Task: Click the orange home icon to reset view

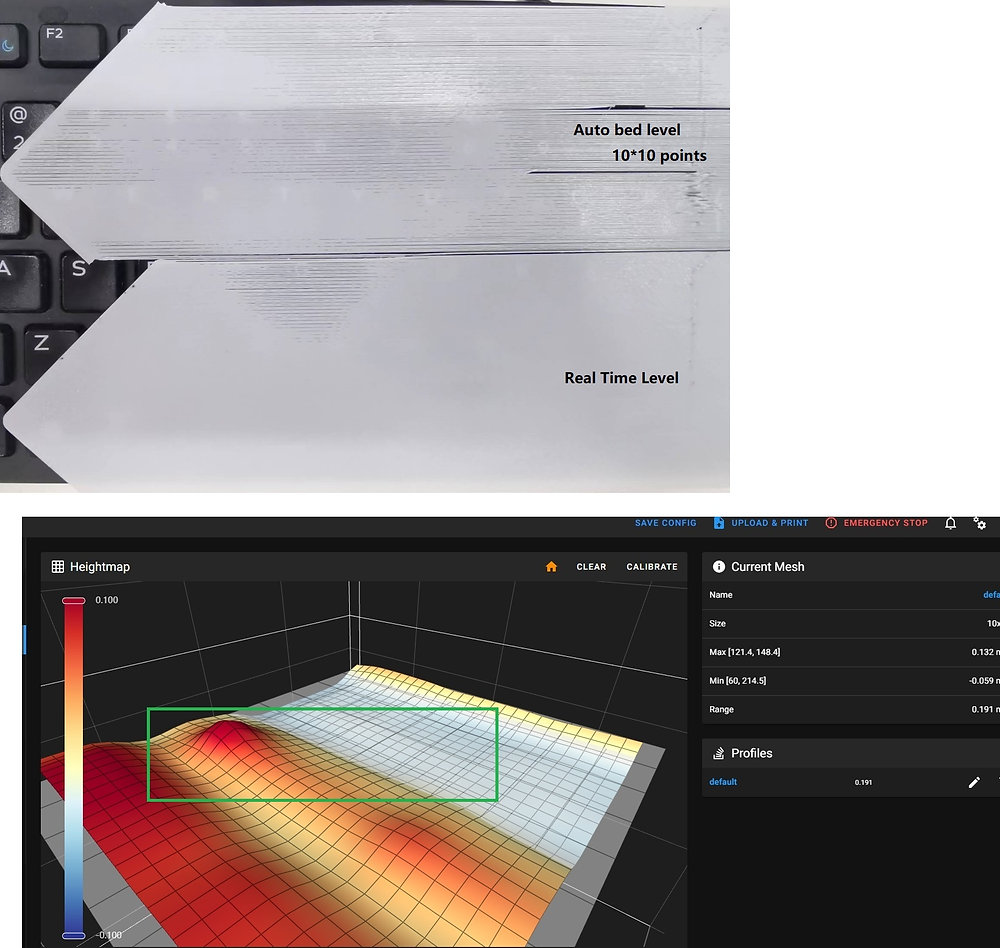Action: pos(549,566)
